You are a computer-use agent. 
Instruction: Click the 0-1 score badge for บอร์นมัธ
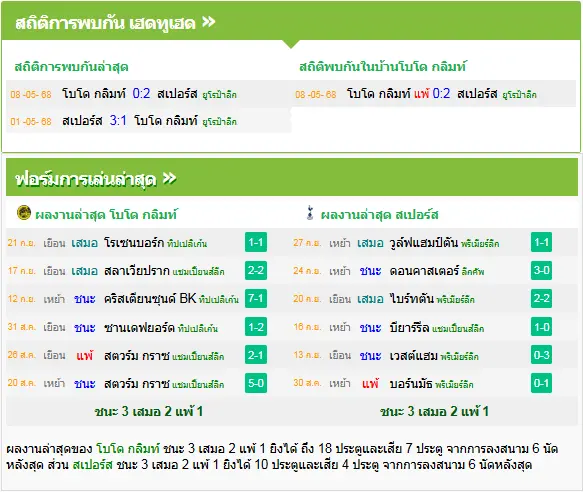(541, 383)
